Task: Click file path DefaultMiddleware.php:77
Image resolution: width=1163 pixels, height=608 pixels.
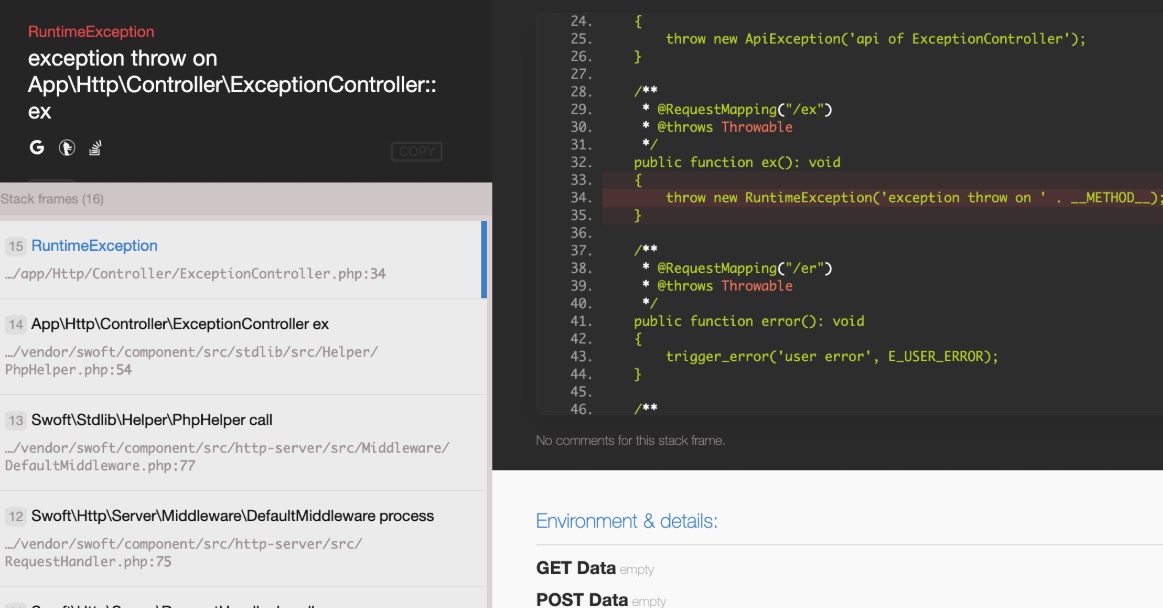Action: pyautogui.click(x=227, y=457)
